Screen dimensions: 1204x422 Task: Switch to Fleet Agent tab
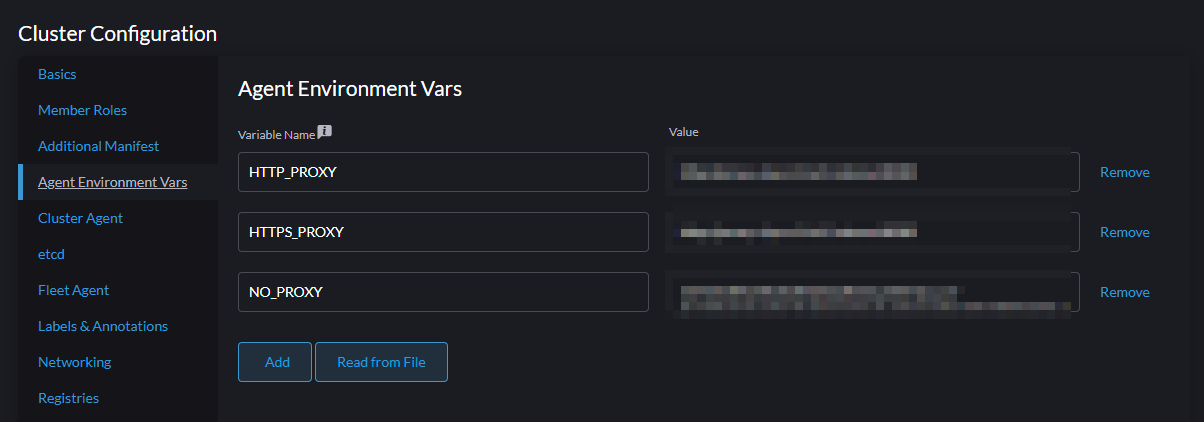73,290
